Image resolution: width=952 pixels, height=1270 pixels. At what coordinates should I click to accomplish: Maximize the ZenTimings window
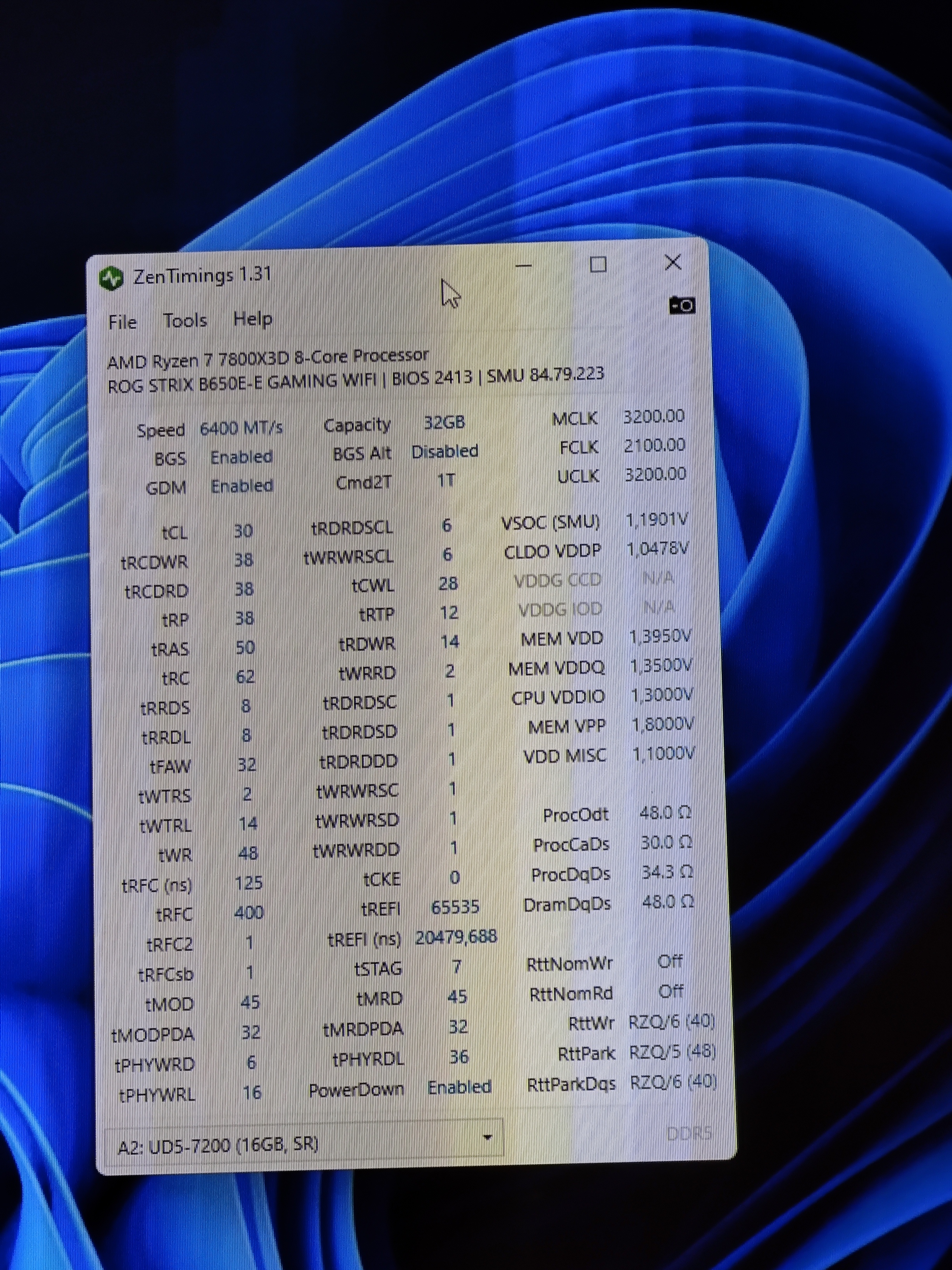coord(598,265)
